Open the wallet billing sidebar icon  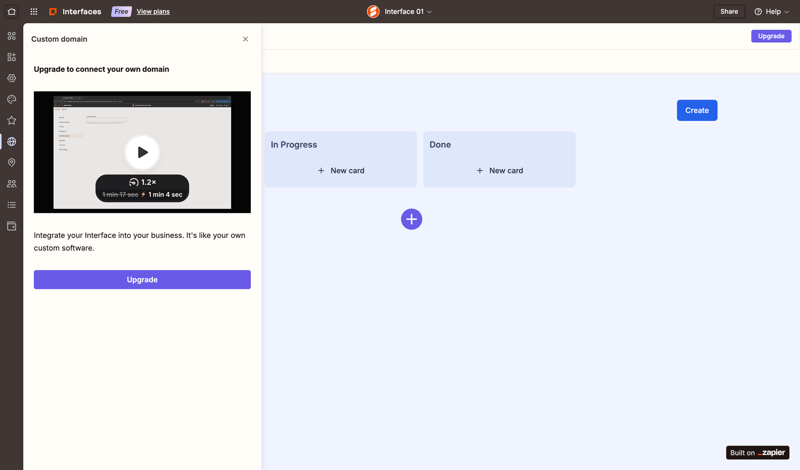(x=11, y=226)
